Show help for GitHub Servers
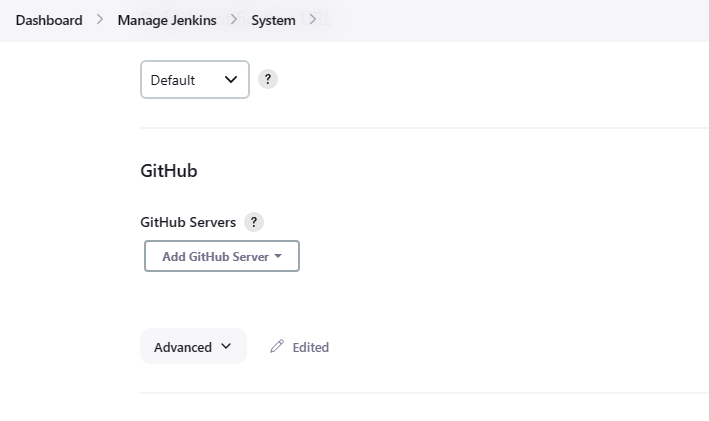709x421 pixels. 254,222
